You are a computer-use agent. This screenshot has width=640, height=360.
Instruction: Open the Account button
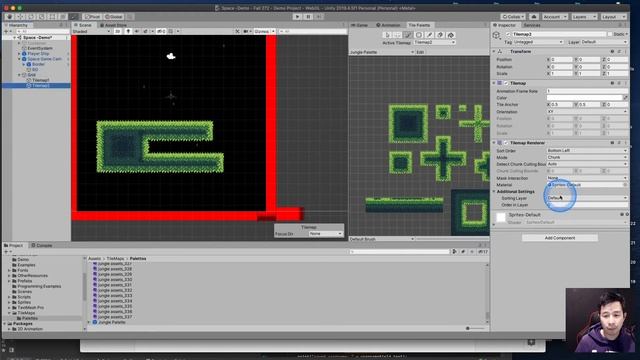(x=554, y=17)
